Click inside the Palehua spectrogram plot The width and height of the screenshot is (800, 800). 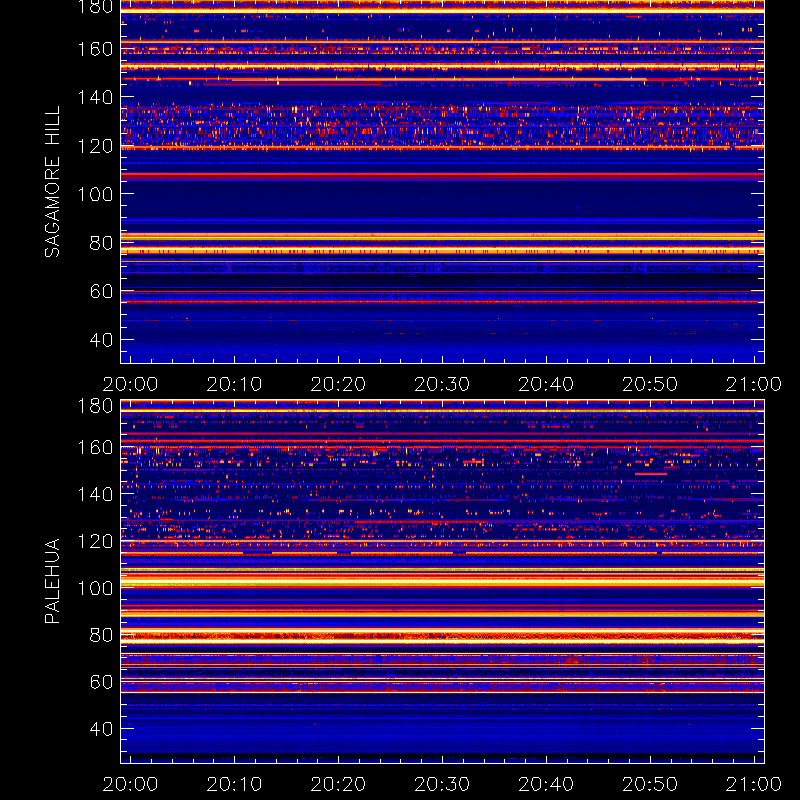(442, 581)
